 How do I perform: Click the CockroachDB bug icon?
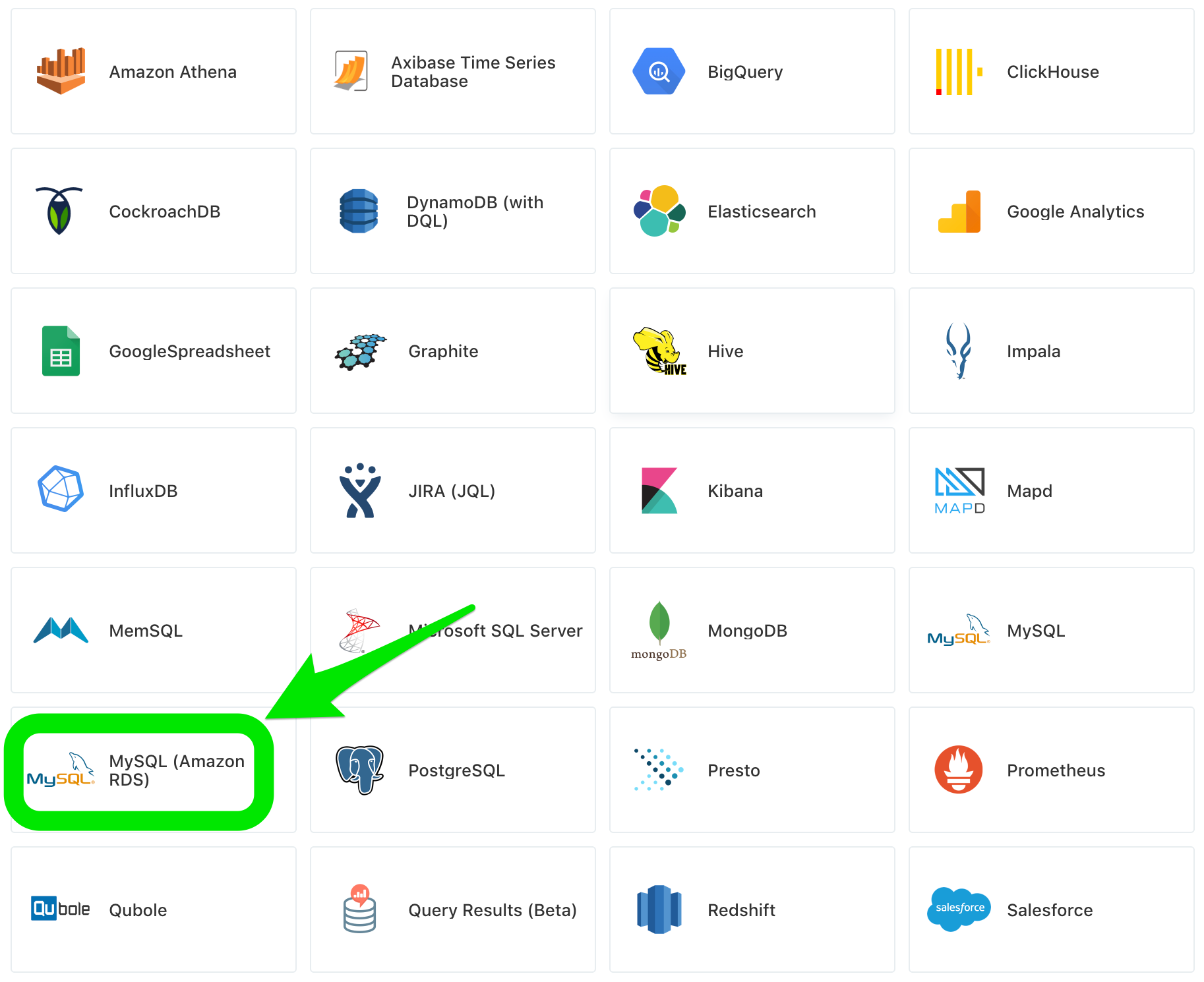pyautogui.click(x=59, y=211)
